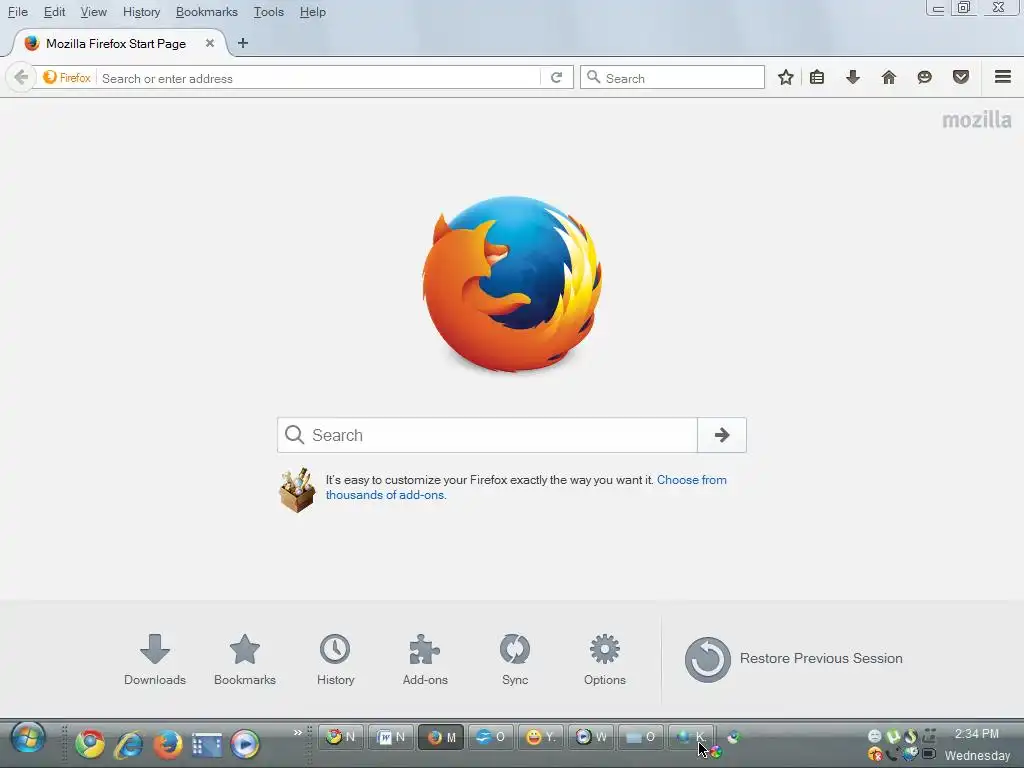Click the mozilla wordmark link
The height and width of the screenshot is (768, 1024).
click(x=976, y=120)
